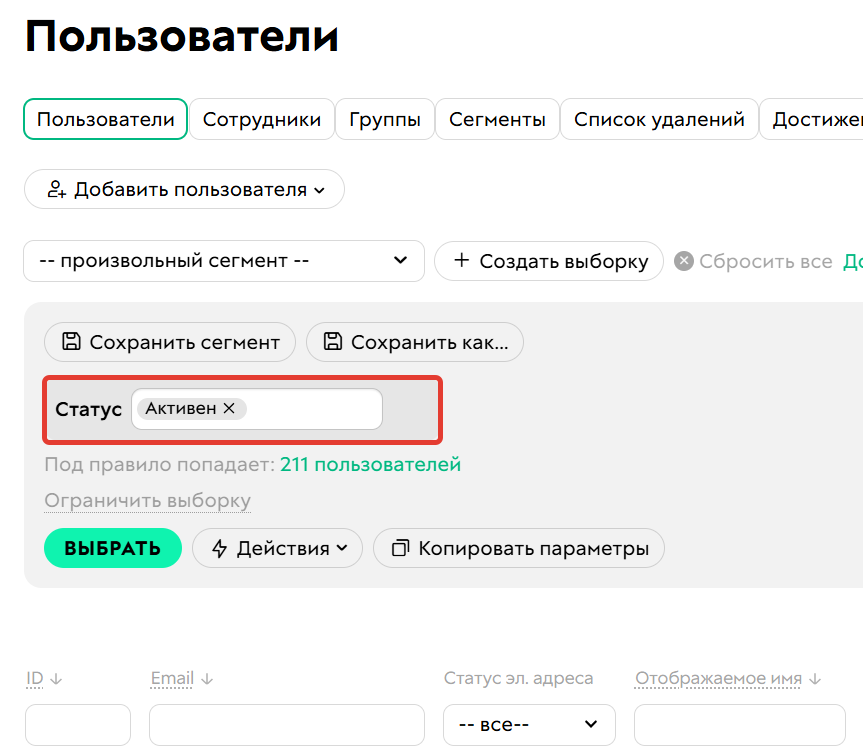The width and height of the screenshot is (863, 754).
Task: Click the Email filter input field
Action: [286, 725]
